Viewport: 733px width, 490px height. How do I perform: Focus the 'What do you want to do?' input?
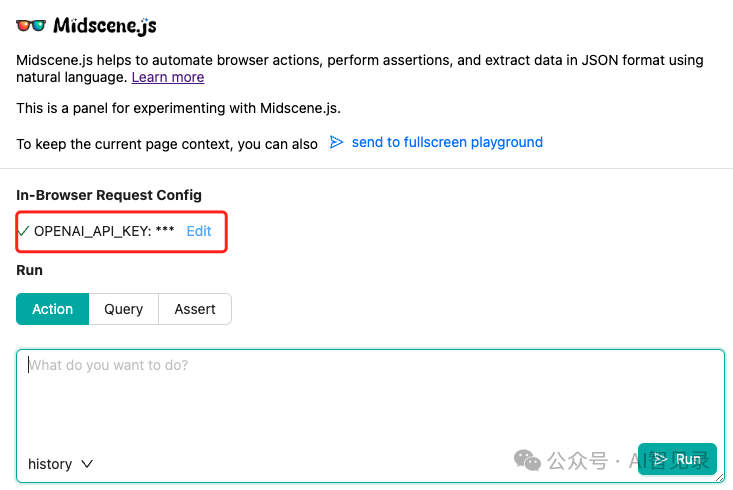click(370, 400)
